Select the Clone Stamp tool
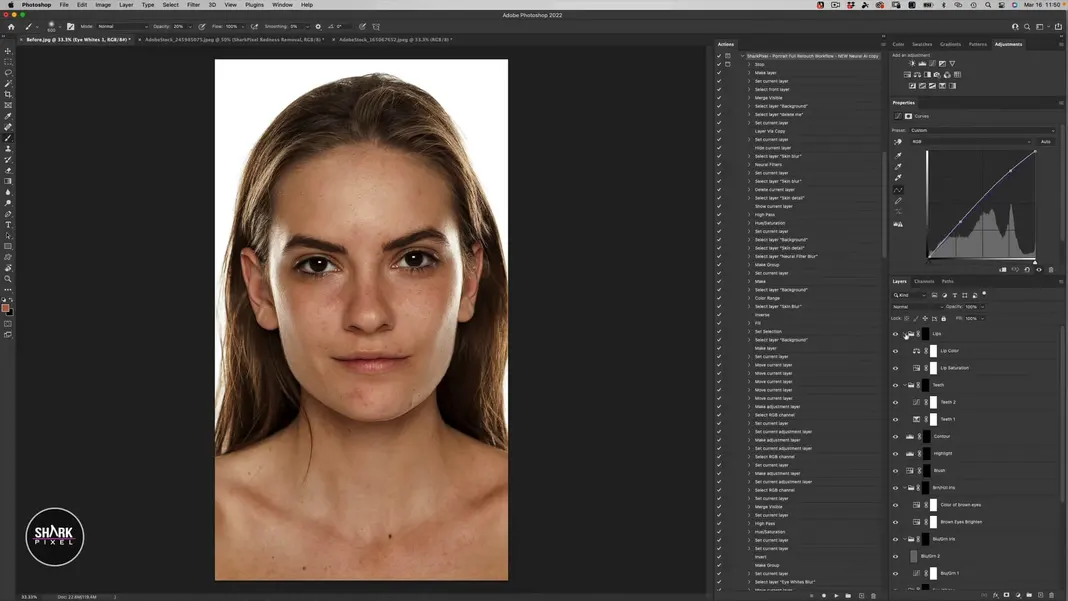The width and height of the screenshot is (1068, 601). coord(8,149)
